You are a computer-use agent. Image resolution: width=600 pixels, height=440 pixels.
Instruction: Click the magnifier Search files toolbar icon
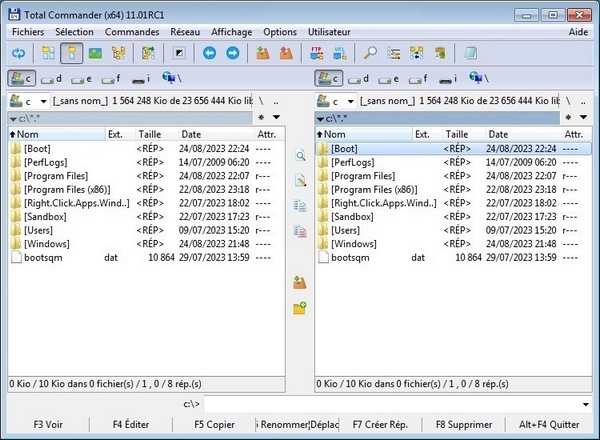tap(370, 53)
